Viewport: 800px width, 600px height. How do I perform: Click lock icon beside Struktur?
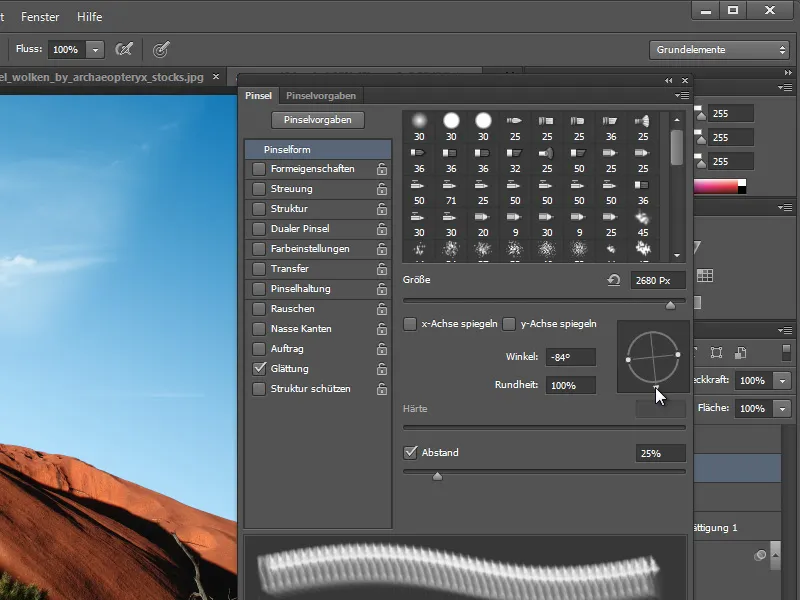click(x=382, y=209)
